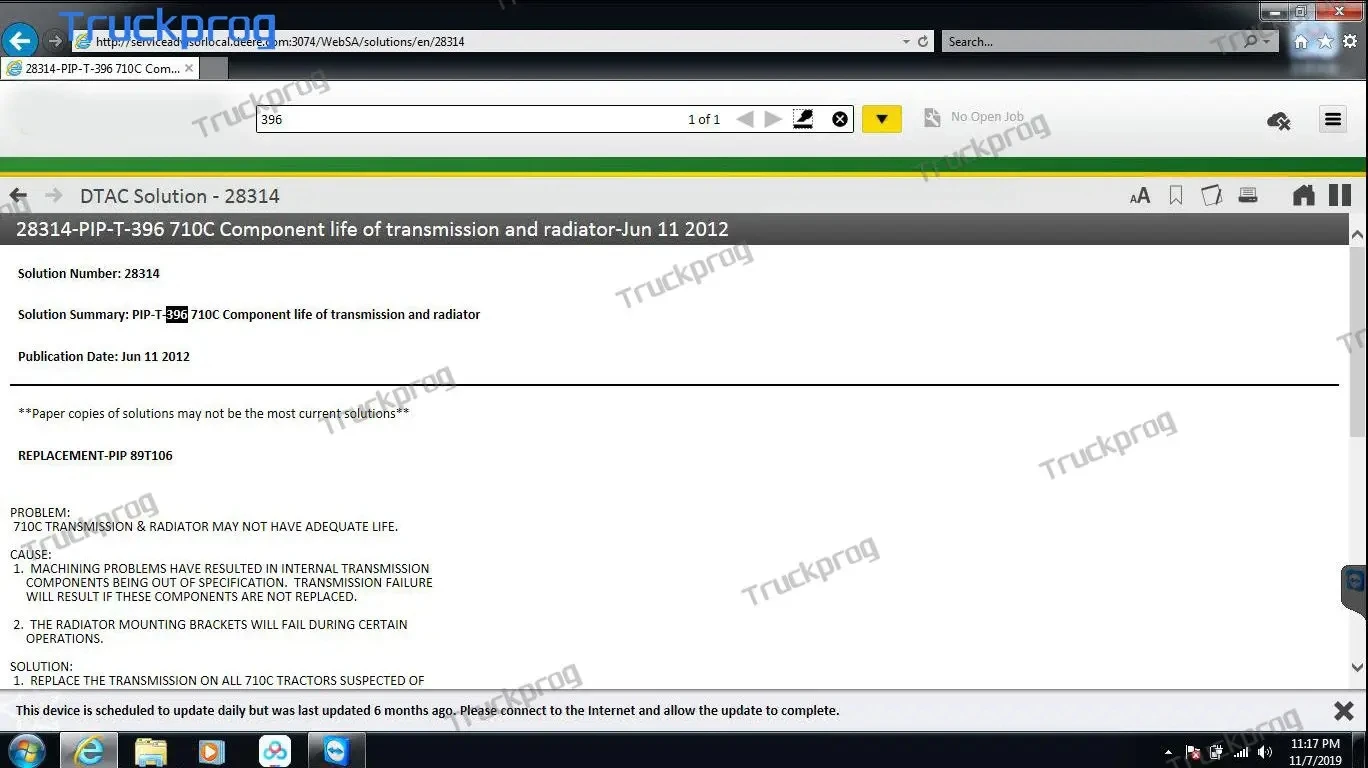Click the font size (AA) icon
Image resolution: width=1368 pixels, height=768 pixels.
pyautogui.click(x=1139, y=196)
